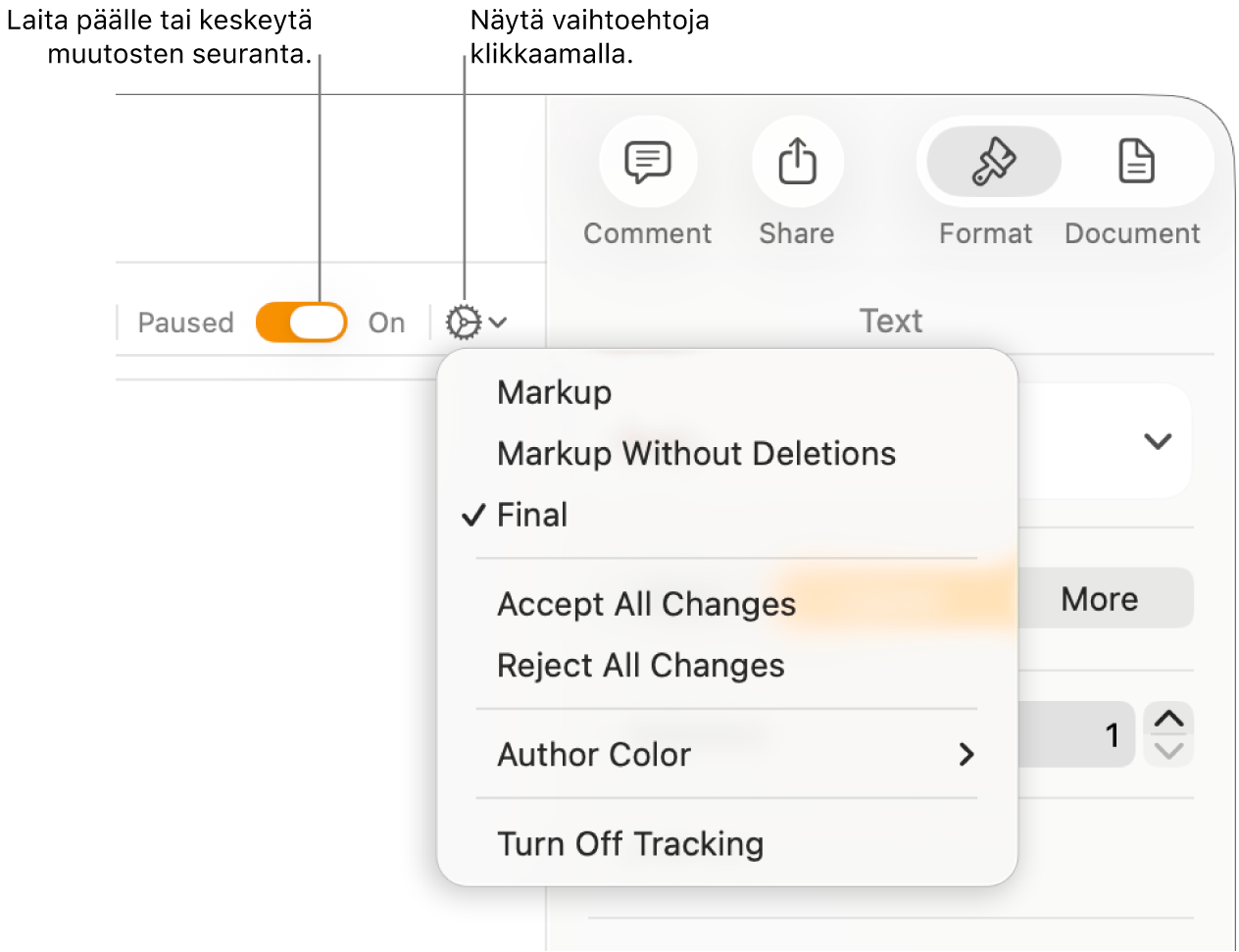Click the number field showing 1

pyautogui.click(x=1078, y=734)
